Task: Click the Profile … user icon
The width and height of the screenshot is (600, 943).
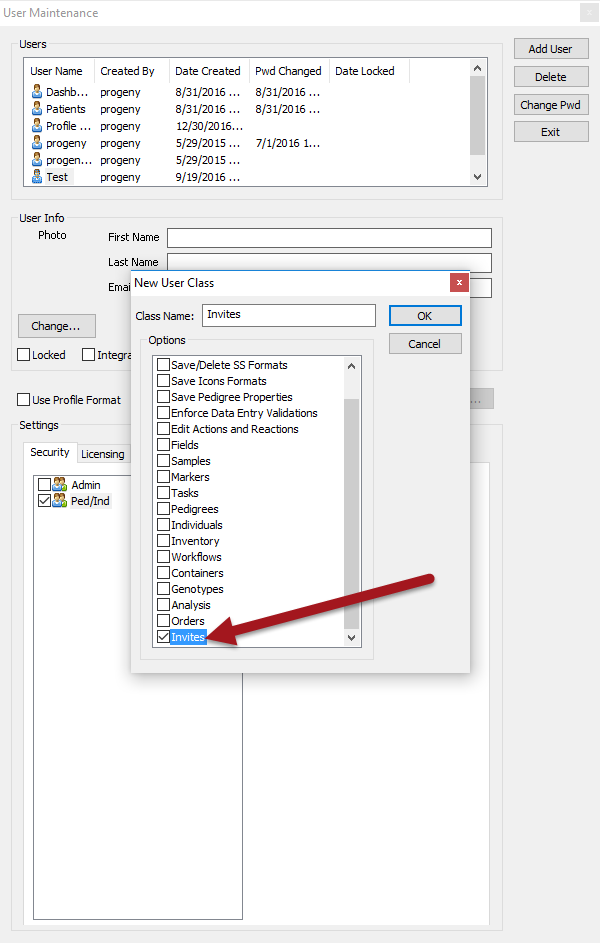Action: click(x=37, y=126)
